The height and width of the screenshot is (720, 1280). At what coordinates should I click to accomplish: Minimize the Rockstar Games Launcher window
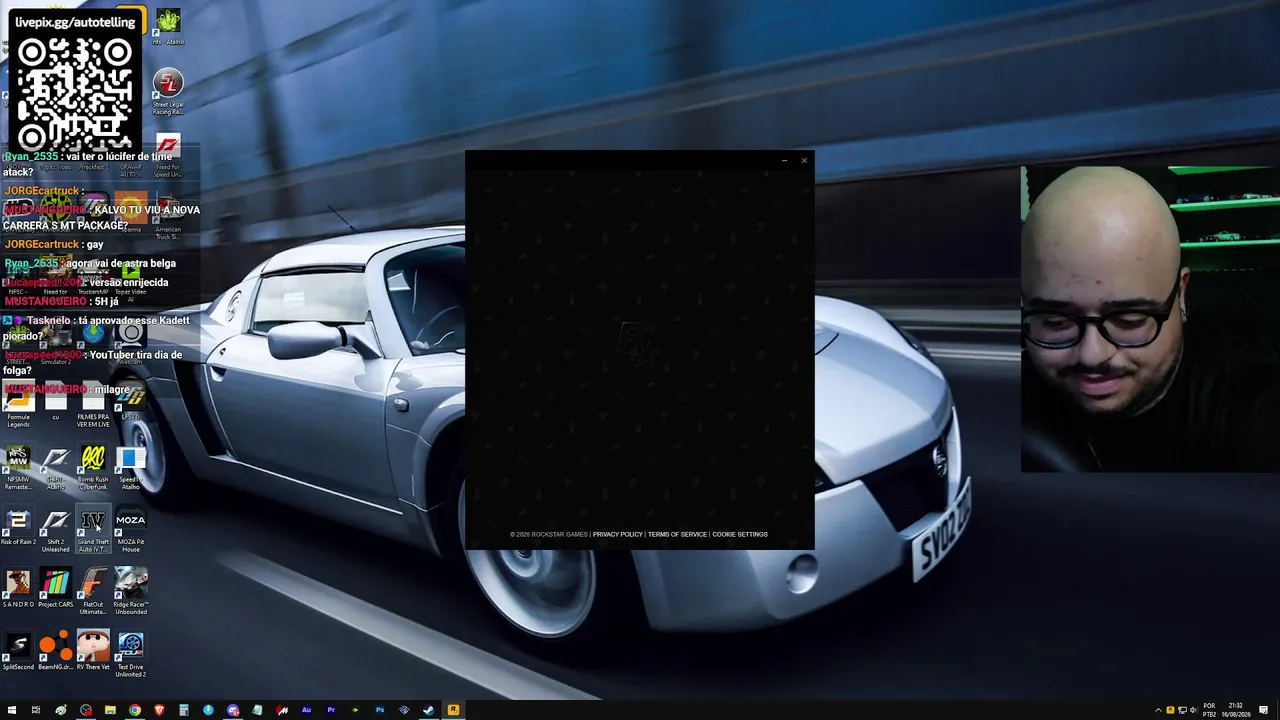784,160
